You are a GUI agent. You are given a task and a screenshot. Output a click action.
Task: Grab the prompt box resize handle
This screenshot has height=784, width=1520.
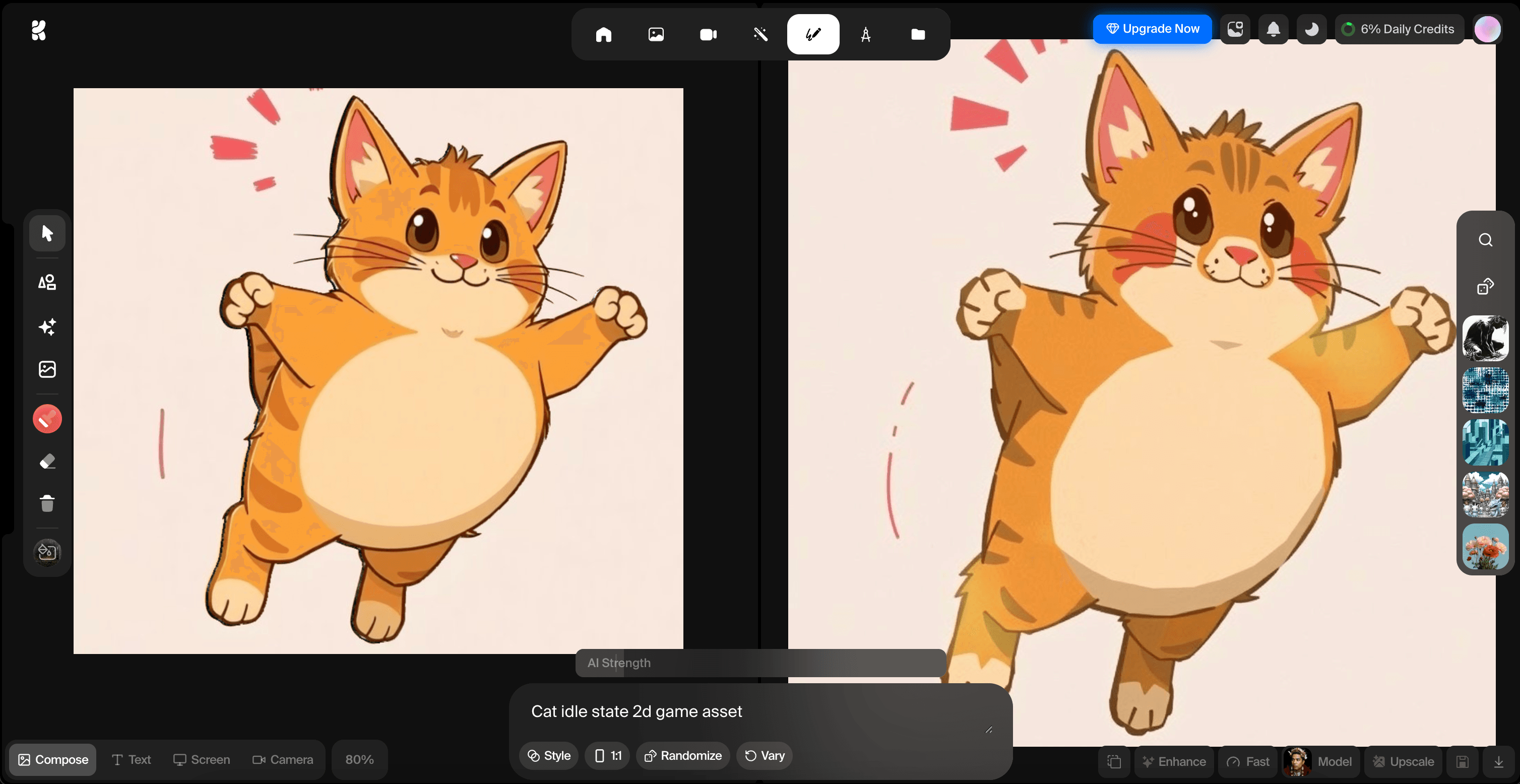pyautogui.click(x=989, y=730)
